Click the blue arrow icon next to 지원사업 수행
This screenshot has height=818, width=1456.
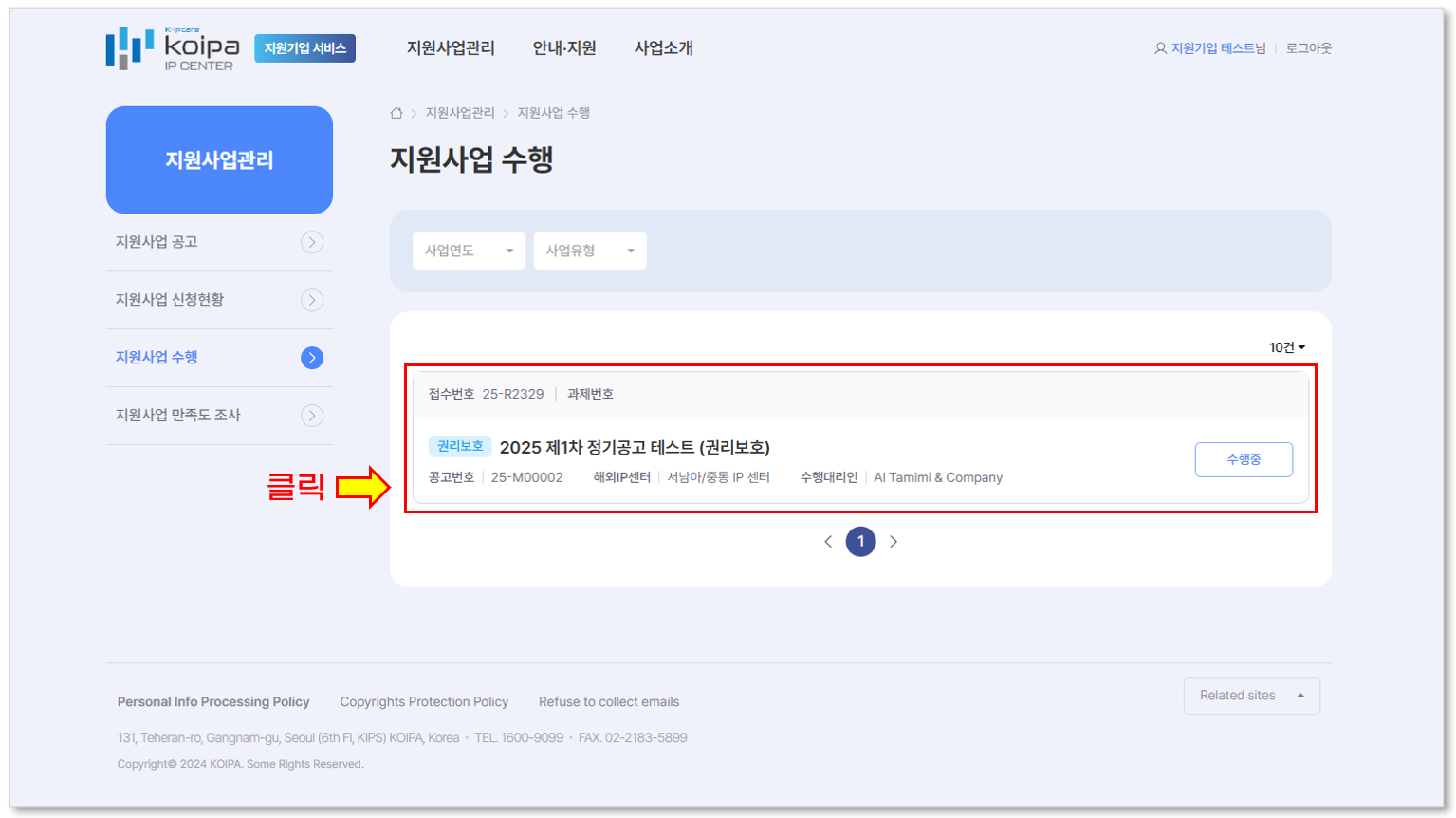point(312,358)
